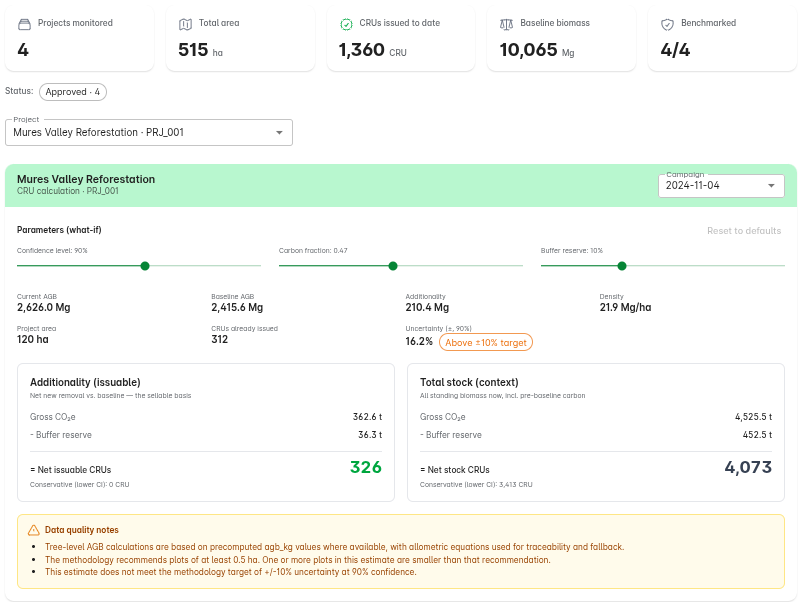This screenshot has width=812, height=602.
Task: Click the Project area value 120 ha
Action: 33,339
